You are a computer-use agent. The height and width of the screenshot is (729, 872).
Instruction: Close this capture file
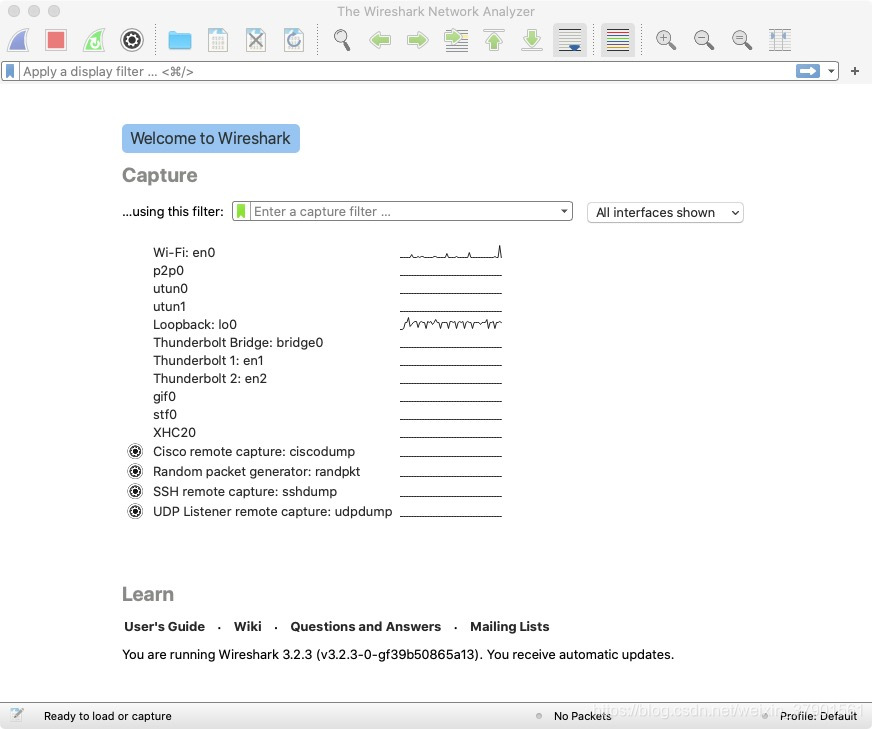coord(255,40)
